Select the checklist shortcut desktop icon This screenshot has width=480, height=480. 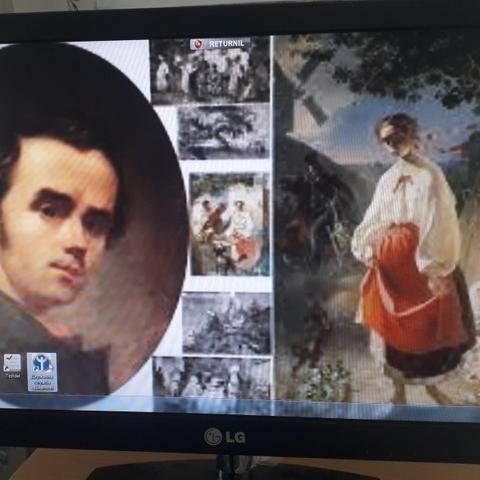click(x=12, y=363)
